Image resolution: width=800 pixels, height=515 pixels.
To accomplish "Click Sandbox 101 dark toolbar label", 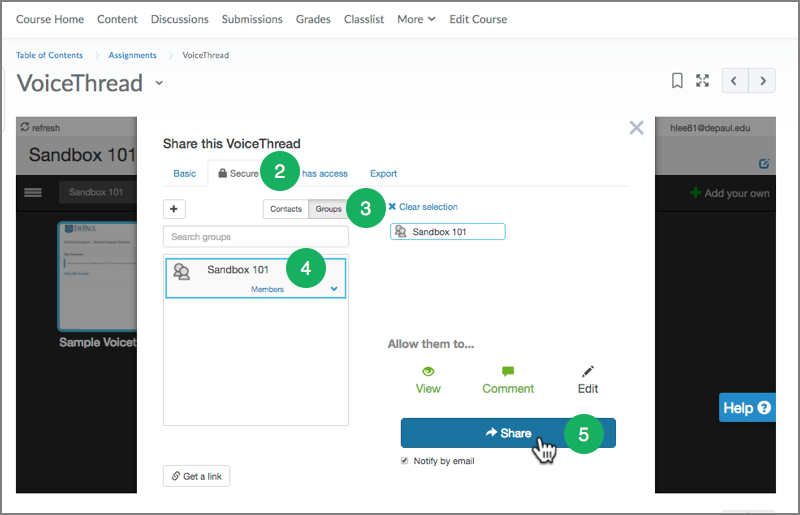I will tap(97, 192).
